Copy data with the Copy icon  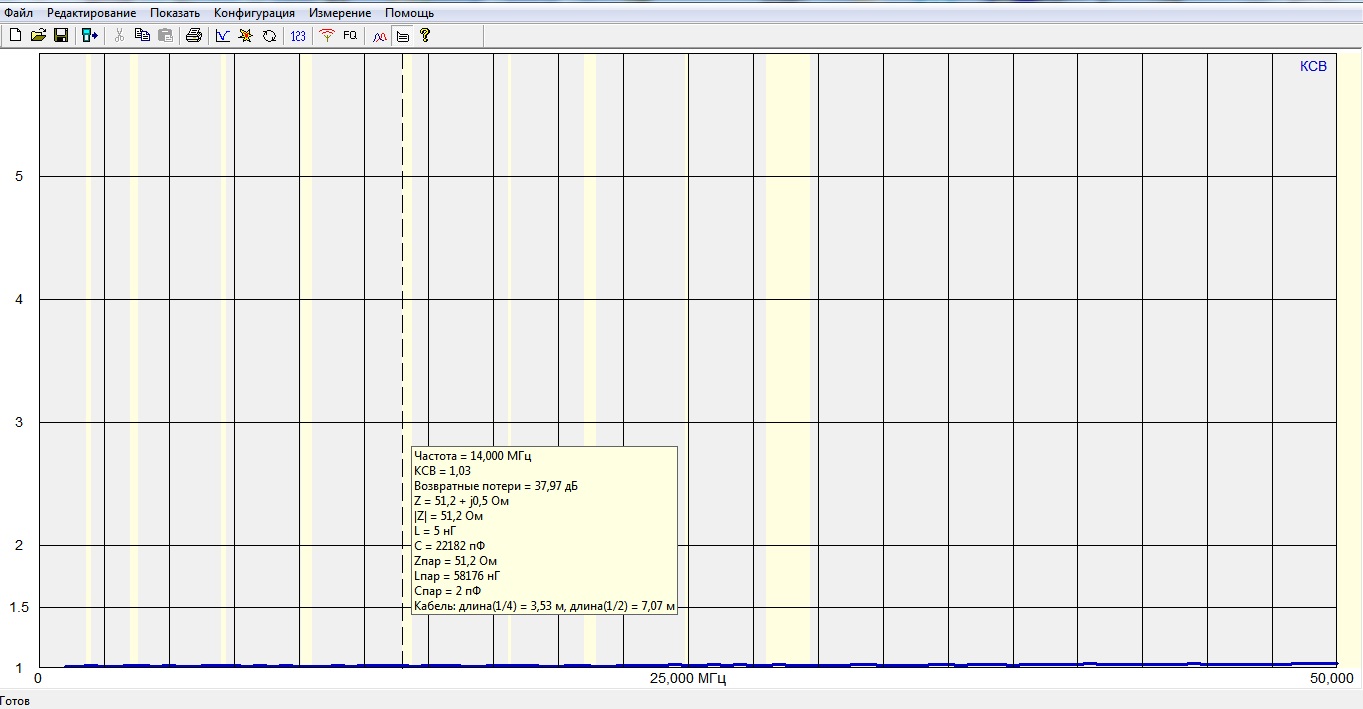point(142,35)
